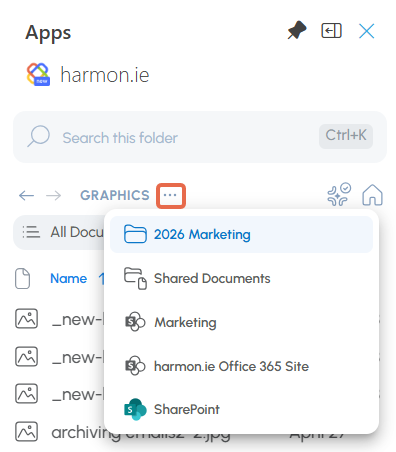Select harmon.ie Office 365 Site entry
Image resolution: width=396 pixels, height=452 pixels.
coord(241,366)
